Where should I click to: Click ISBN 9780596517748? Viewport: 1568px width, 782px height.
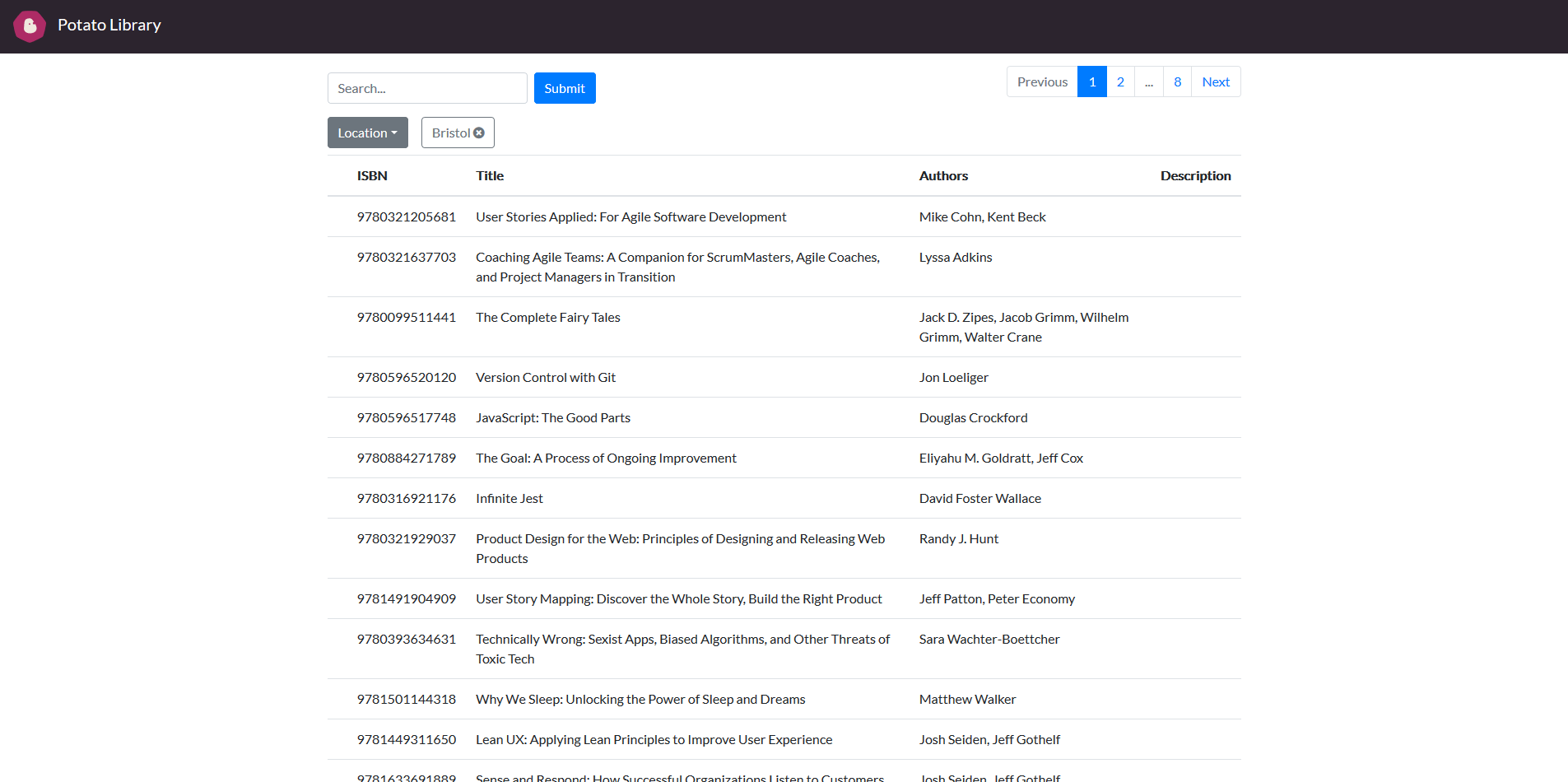[407, 417]
